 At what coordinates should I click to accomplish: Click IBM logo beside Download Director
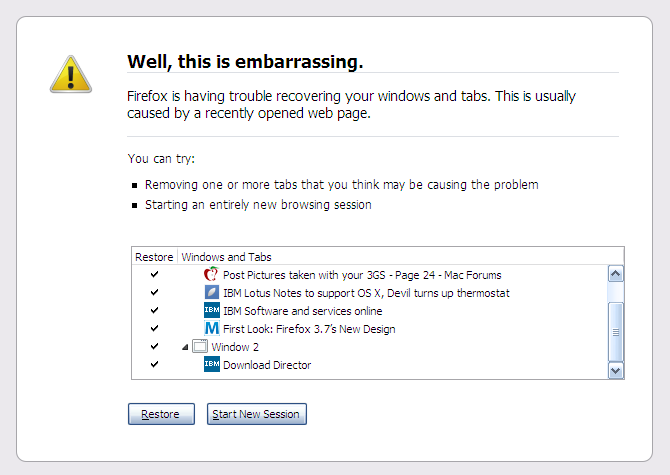(212, 364)
